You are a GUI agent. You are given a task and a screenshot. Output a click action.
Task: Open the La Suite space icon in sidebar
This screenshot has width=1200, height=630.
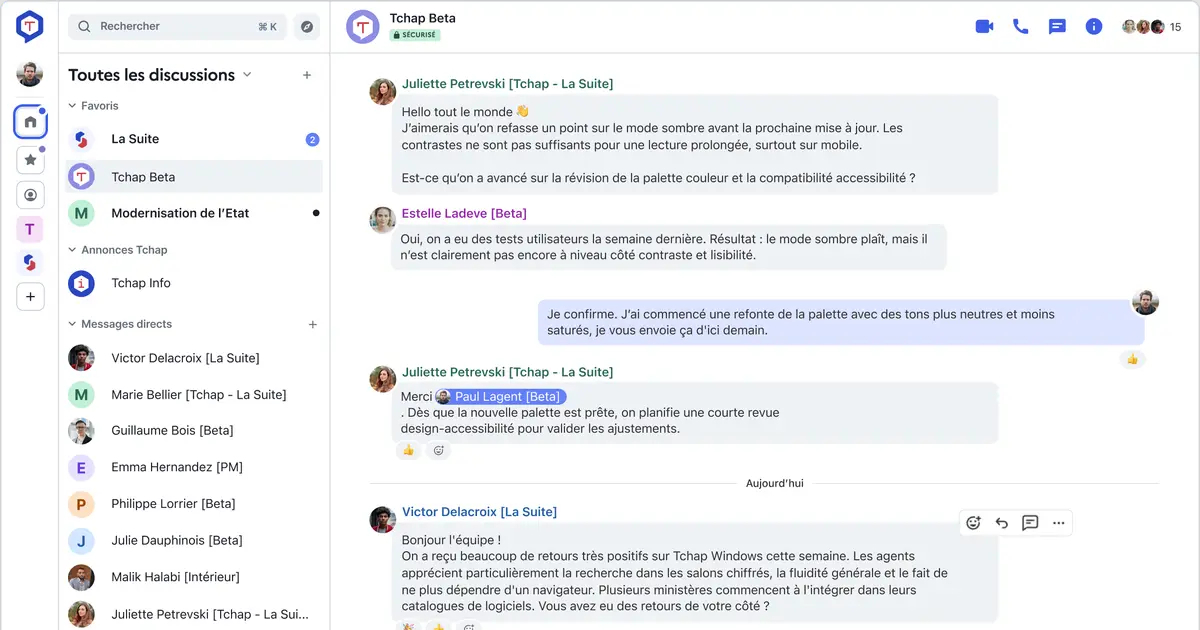click(30, 263)
